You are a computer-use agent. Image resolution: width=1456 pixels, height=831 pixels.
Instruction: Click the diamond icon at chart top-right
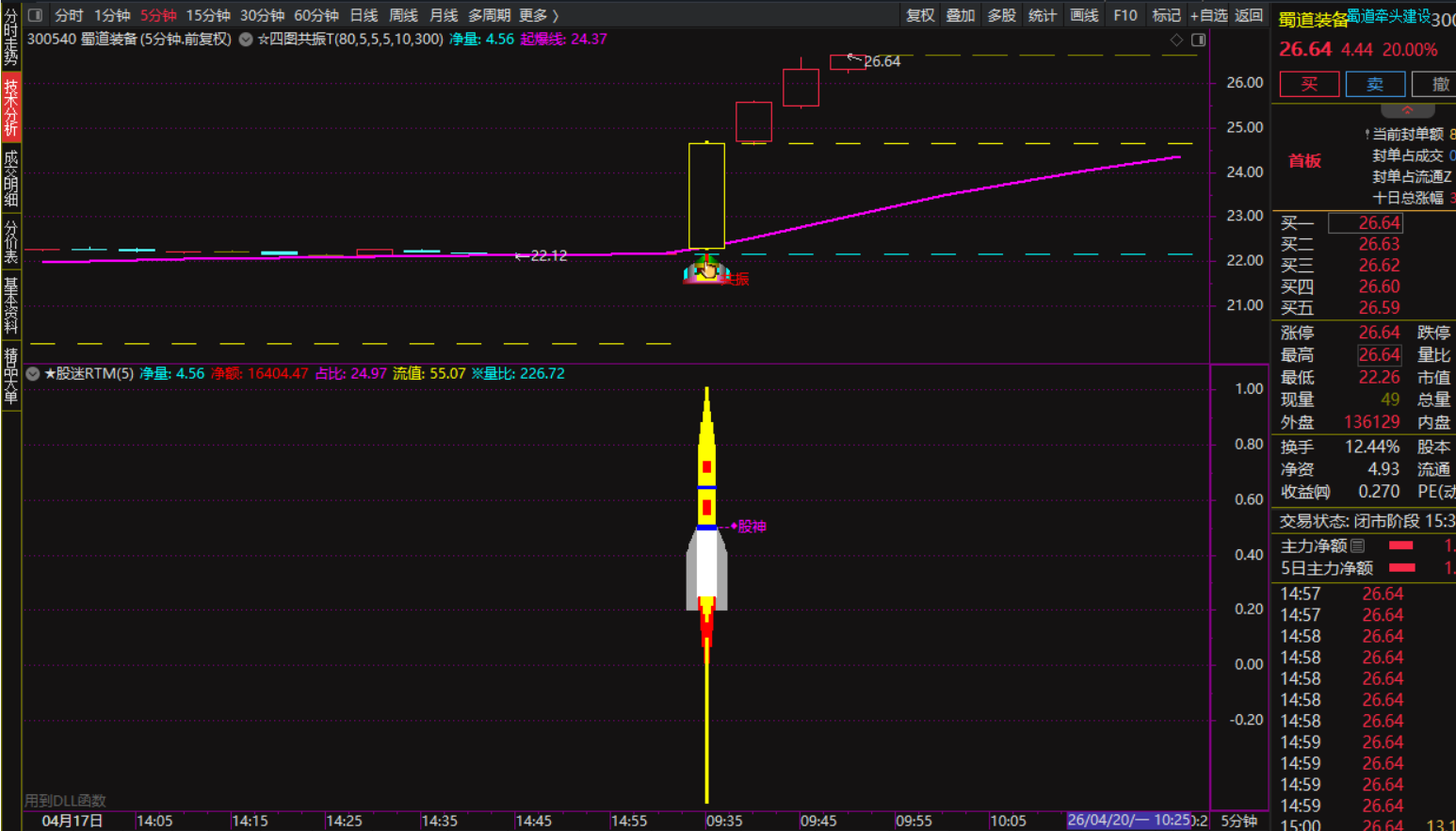click(x=1176, y=40)
